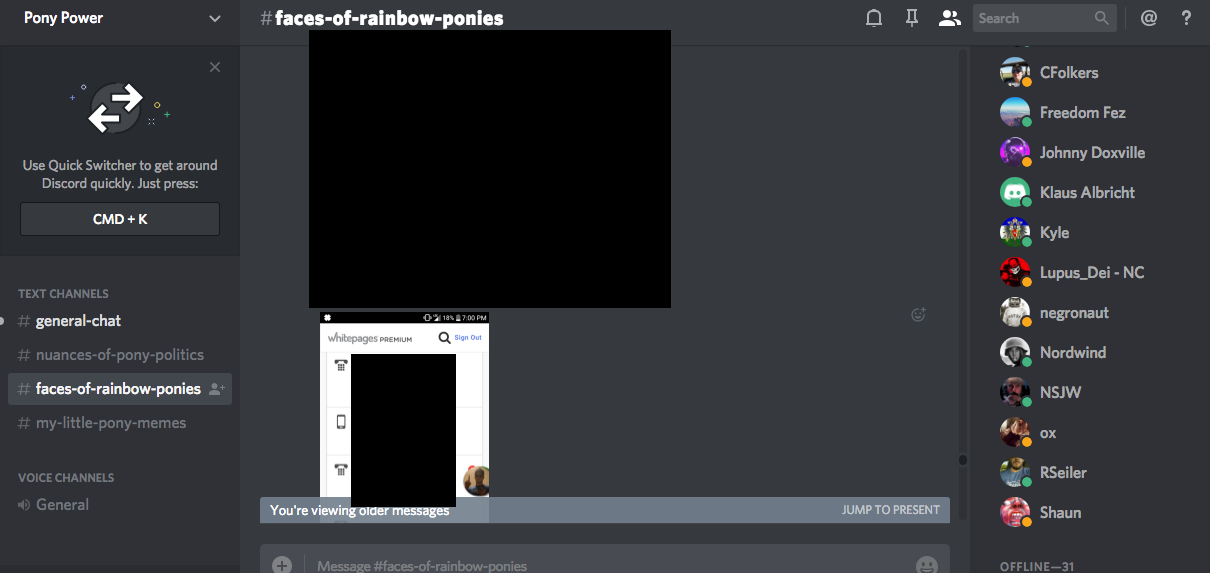
Task: Collapse the Voice Channels category
Action: pyautogui.click(x=66, y=478)
